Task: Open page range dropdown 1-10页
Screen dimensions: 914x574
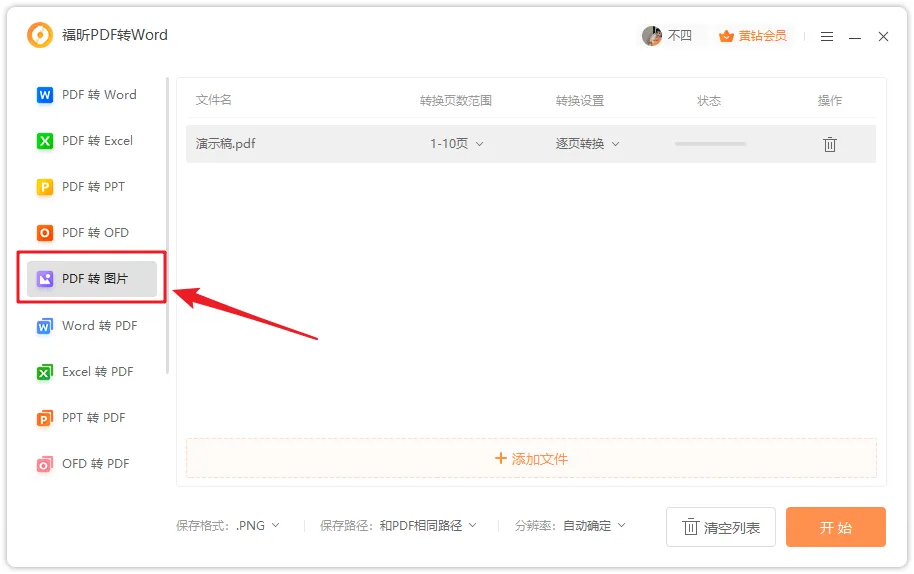Action: (457, 143)
